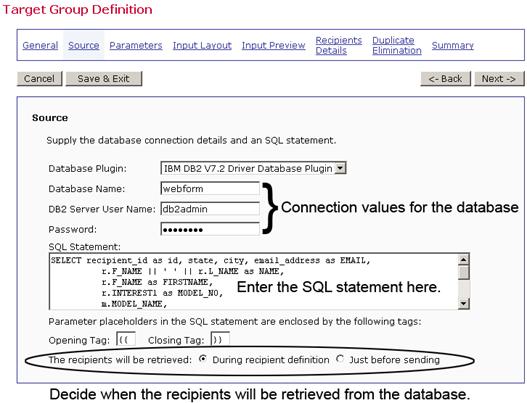Image resolution: width=527 pixels, height=403 pixels.
Task: Open Recipients Details link
Action: tap(338, 45)
